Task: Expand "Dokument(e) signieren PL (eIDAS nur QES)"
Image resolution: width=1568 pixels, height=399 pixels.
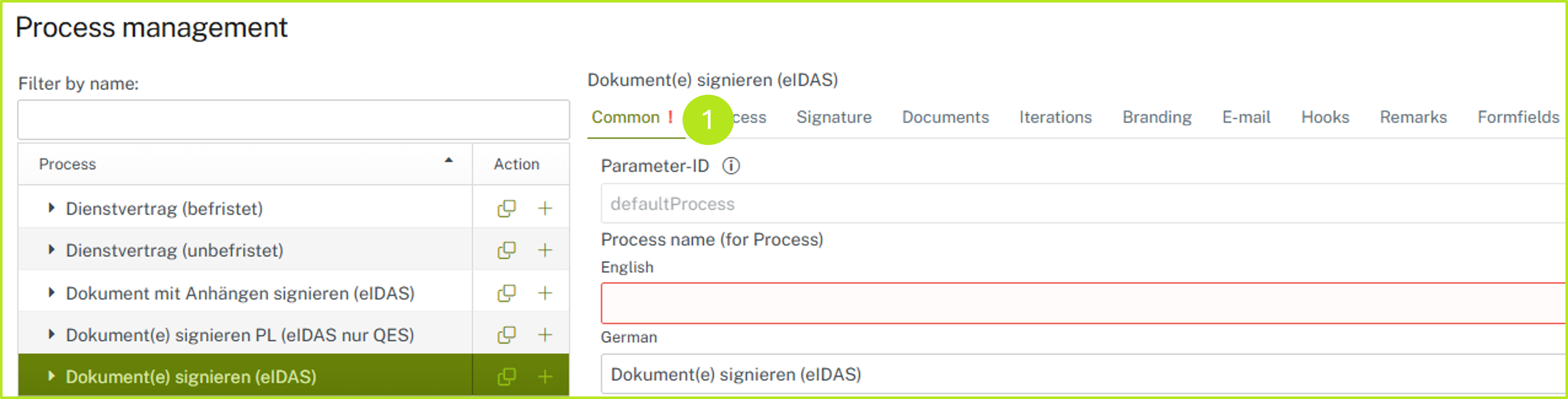Action: [x=51, y=333]
